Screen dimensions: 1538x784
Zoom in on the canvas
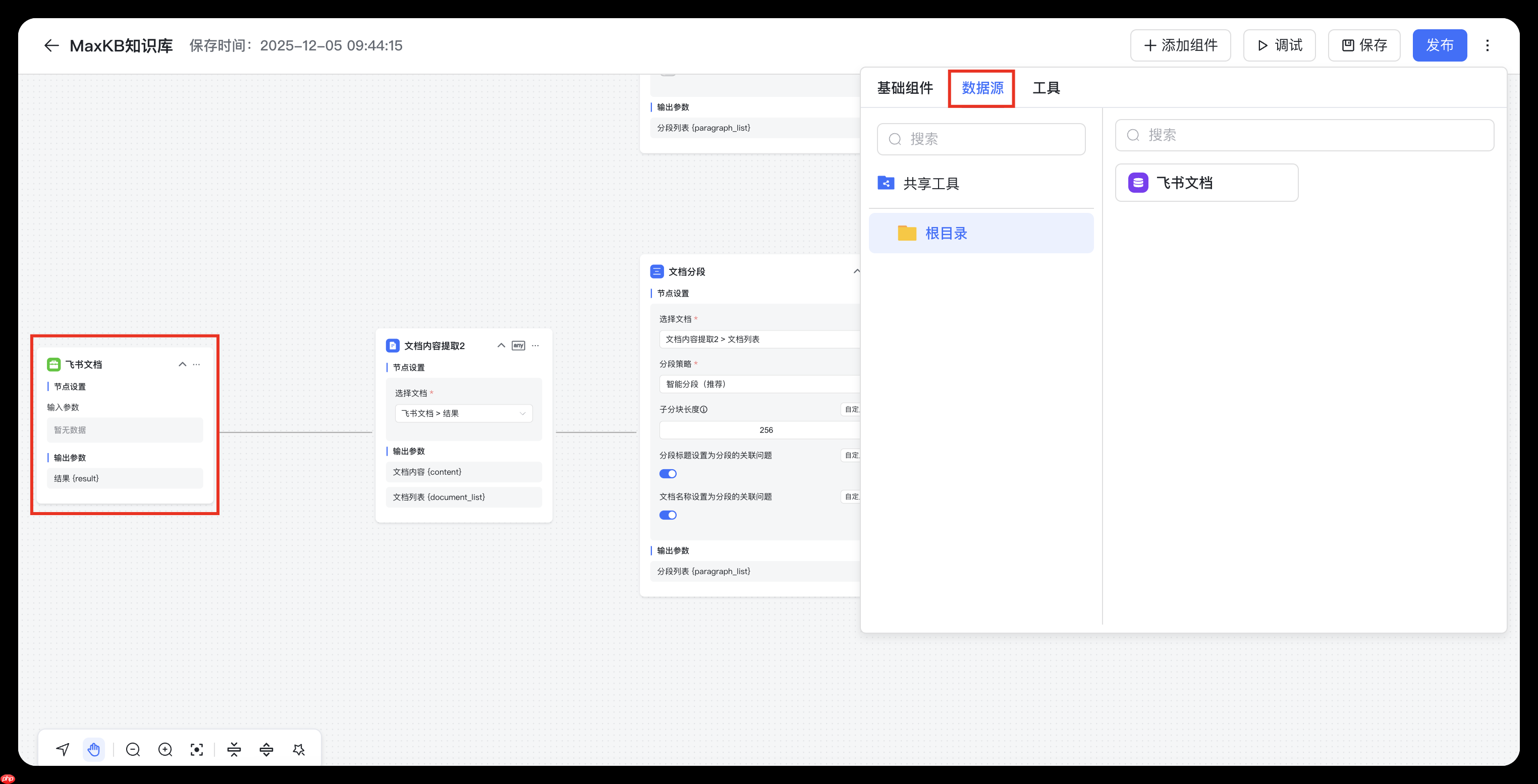(165, 749)
